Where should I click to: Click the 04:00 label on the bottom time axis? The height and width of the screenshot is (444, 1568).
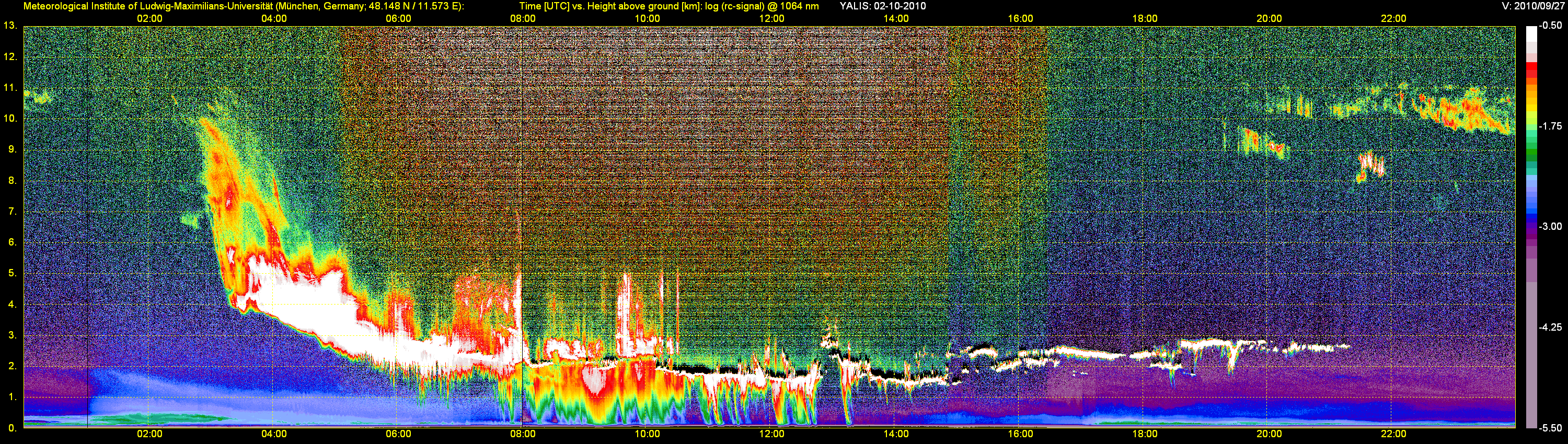coord(274,434)
